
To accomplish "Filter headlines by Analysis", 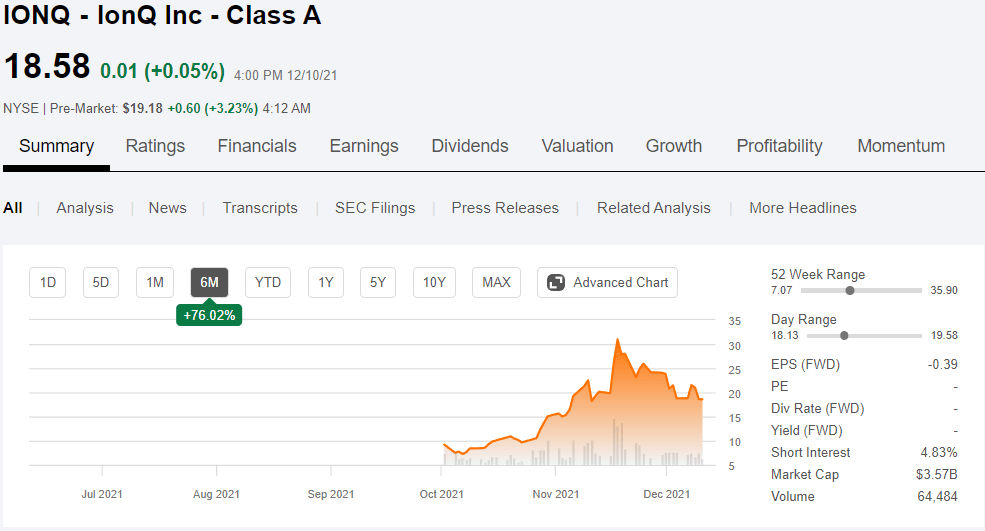I will click(x=85, y=208).
